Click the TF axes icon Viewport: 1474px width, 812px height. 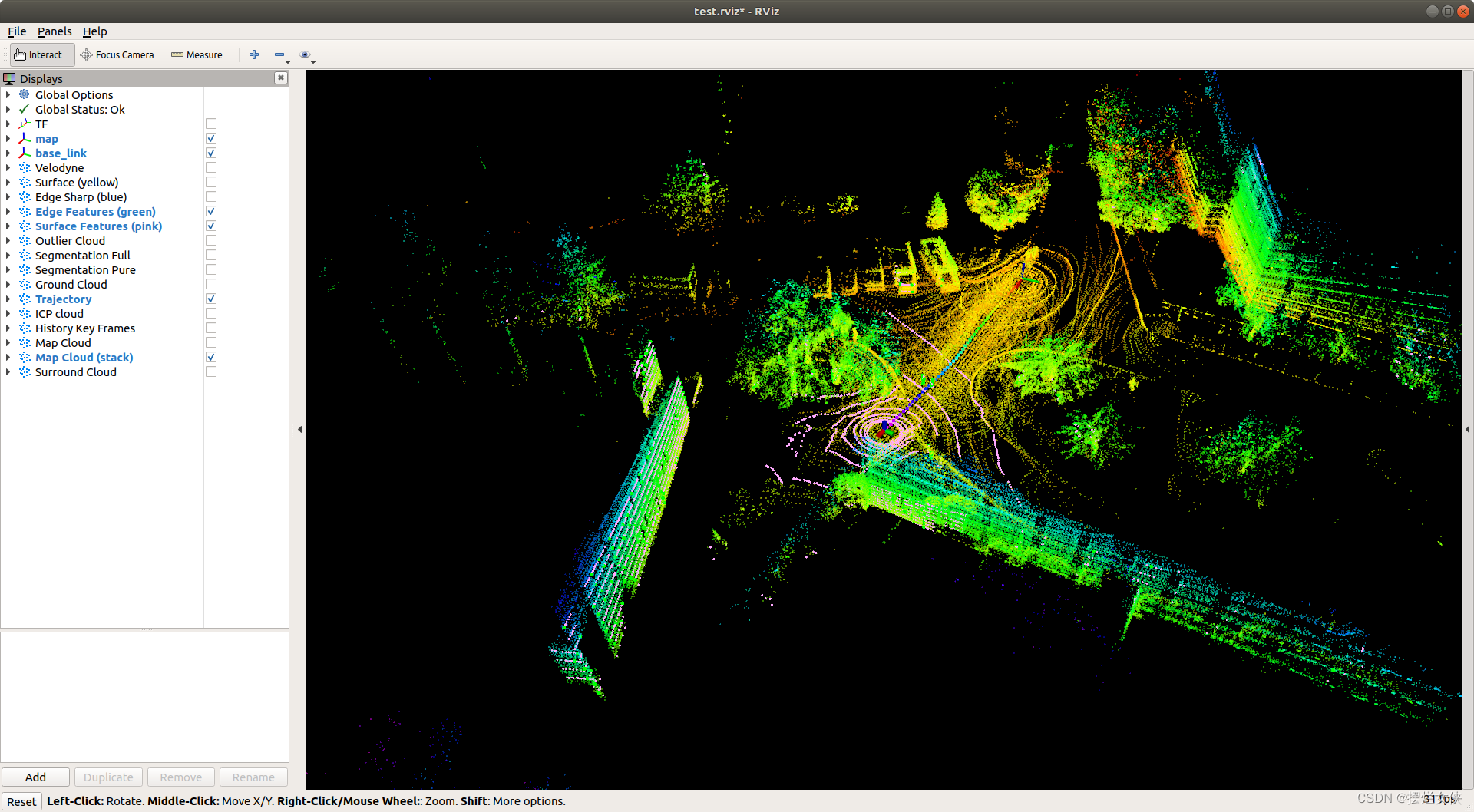tap(25, 124)
